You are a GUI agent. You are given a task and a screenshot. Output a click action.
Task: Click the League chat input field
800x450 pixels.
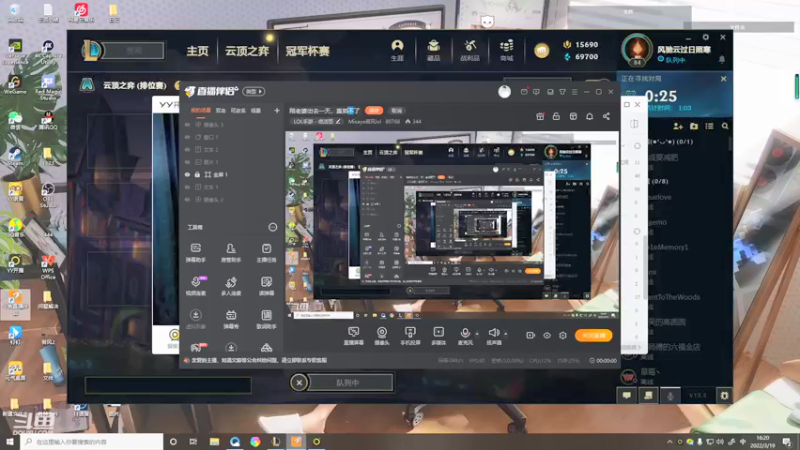168,385
